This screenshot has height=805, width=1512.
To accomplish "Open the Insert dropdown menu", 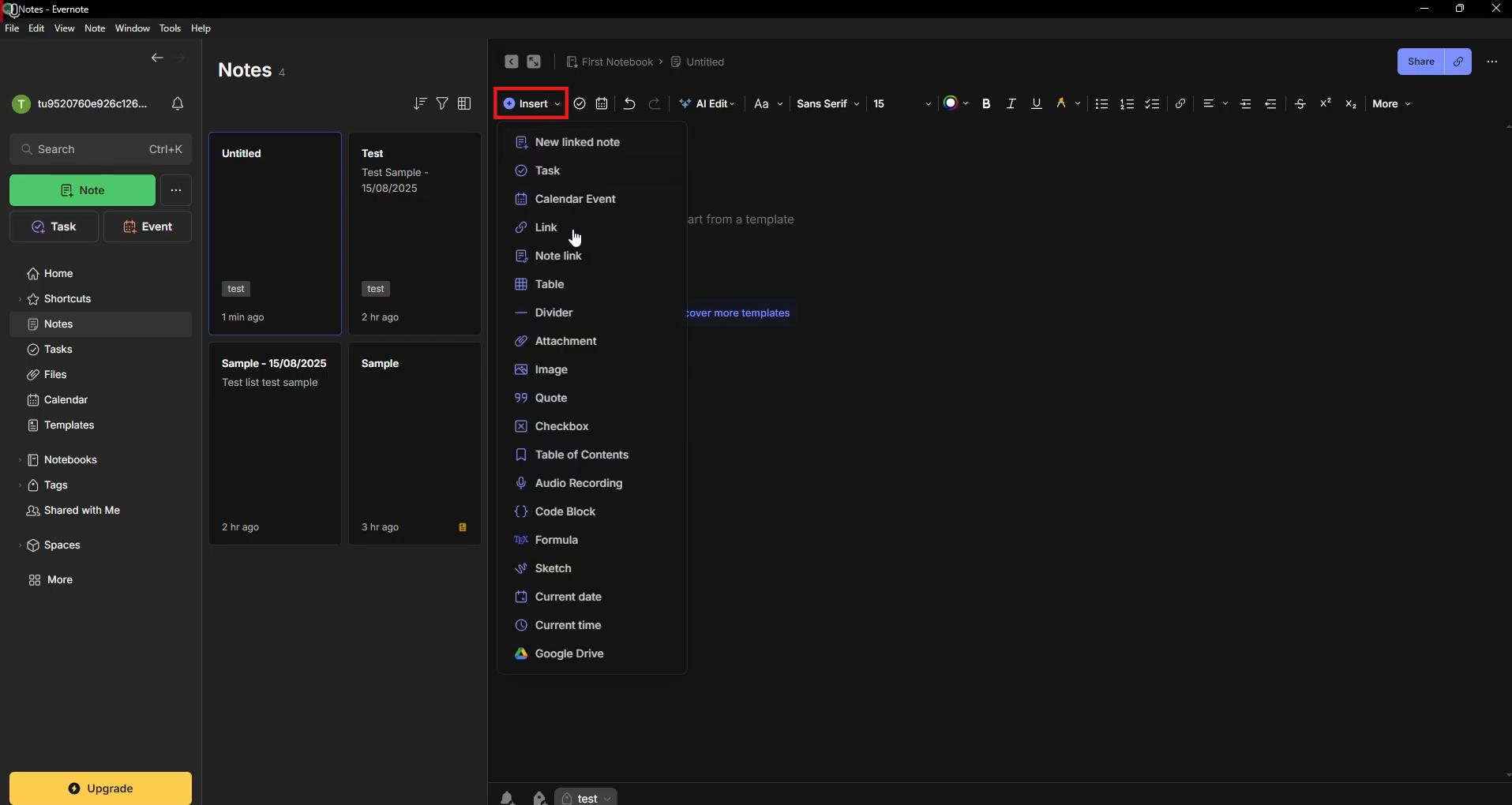I will tap(531, 103).
